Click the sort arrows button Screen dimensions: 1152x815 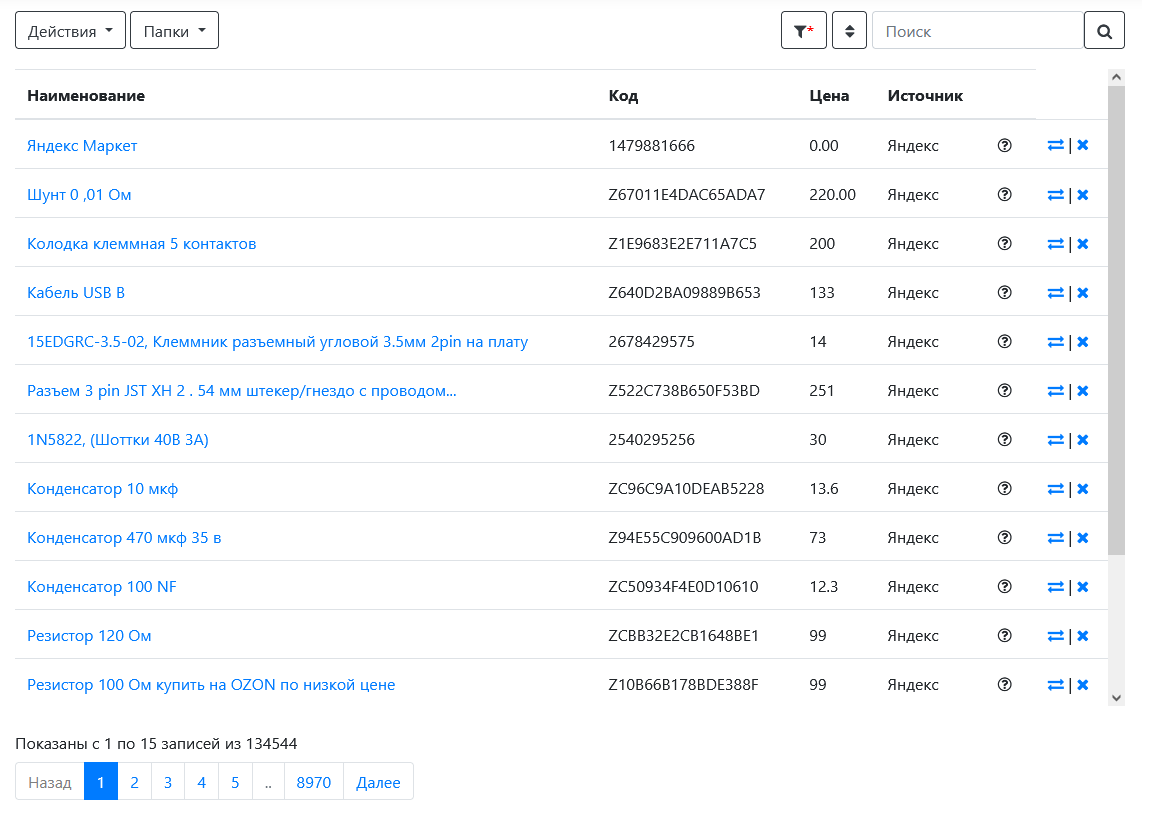click(849, 31)
